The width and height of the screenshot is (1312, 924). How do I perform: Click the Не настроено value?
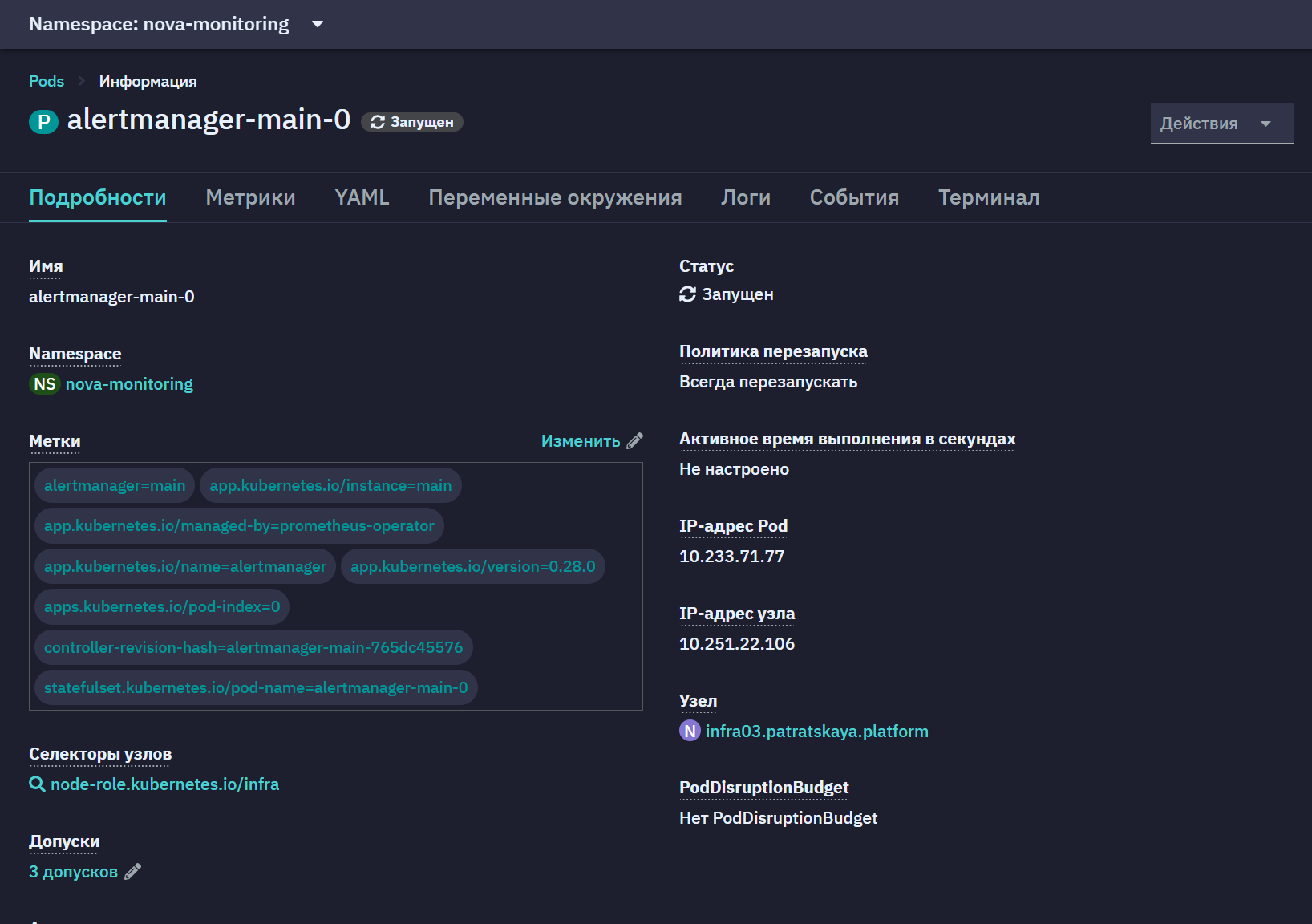coord(734,469)
